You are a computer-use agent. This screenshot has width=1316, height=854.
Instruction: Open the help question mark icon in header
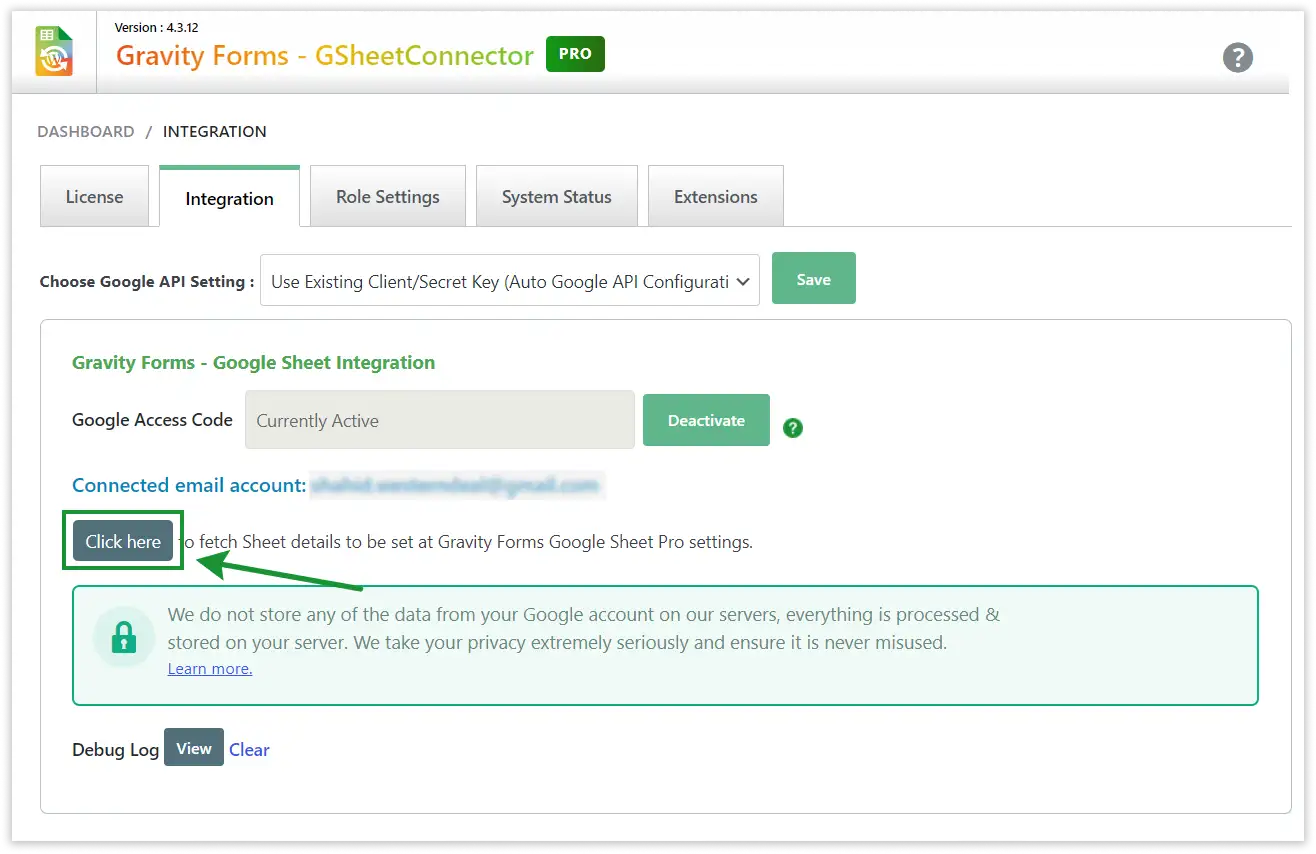1238,57
